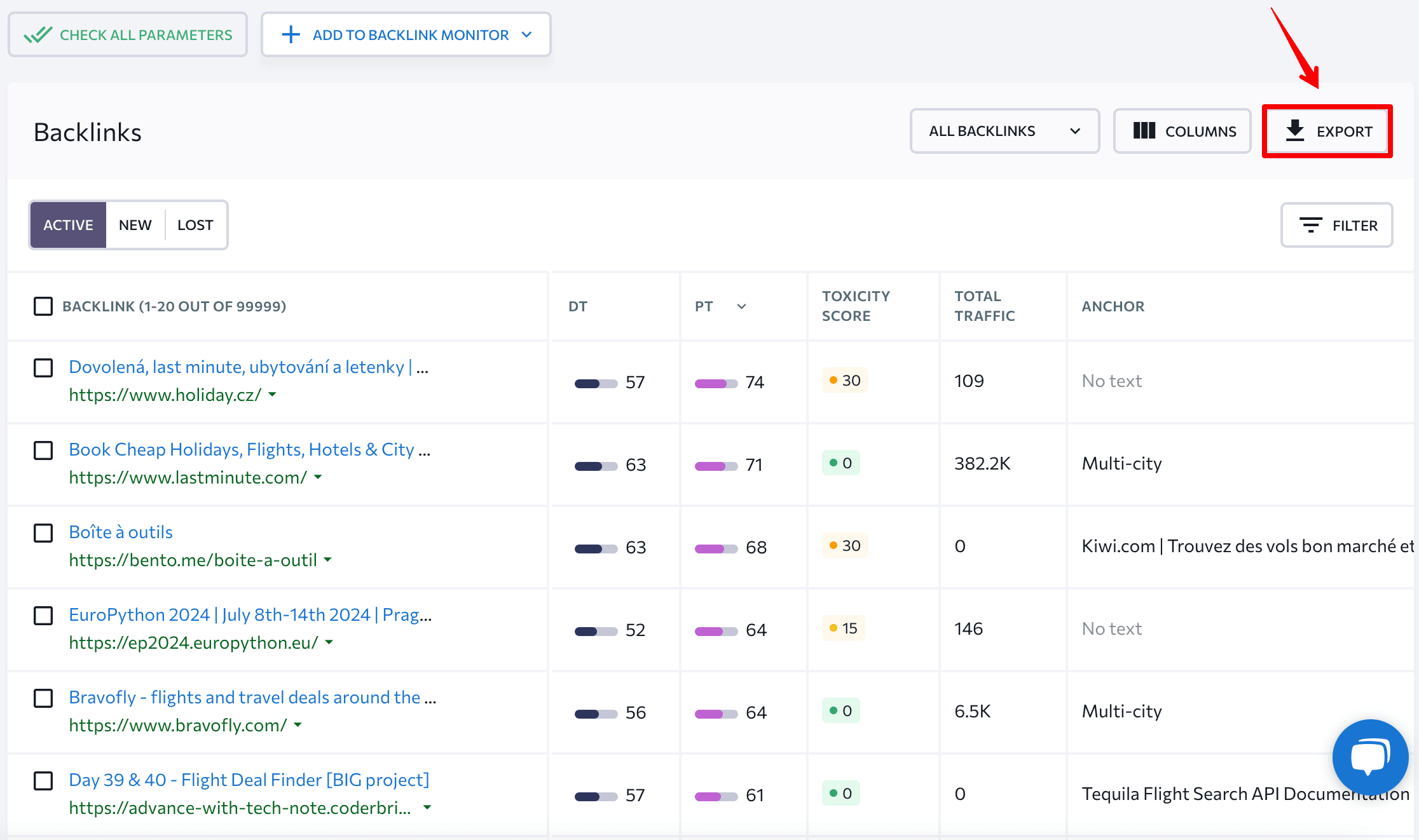The width and height of the screenshot is (1419, 840).
Task: Click the https://www.holiday.cz/ URL
Action: pos(165,395)
